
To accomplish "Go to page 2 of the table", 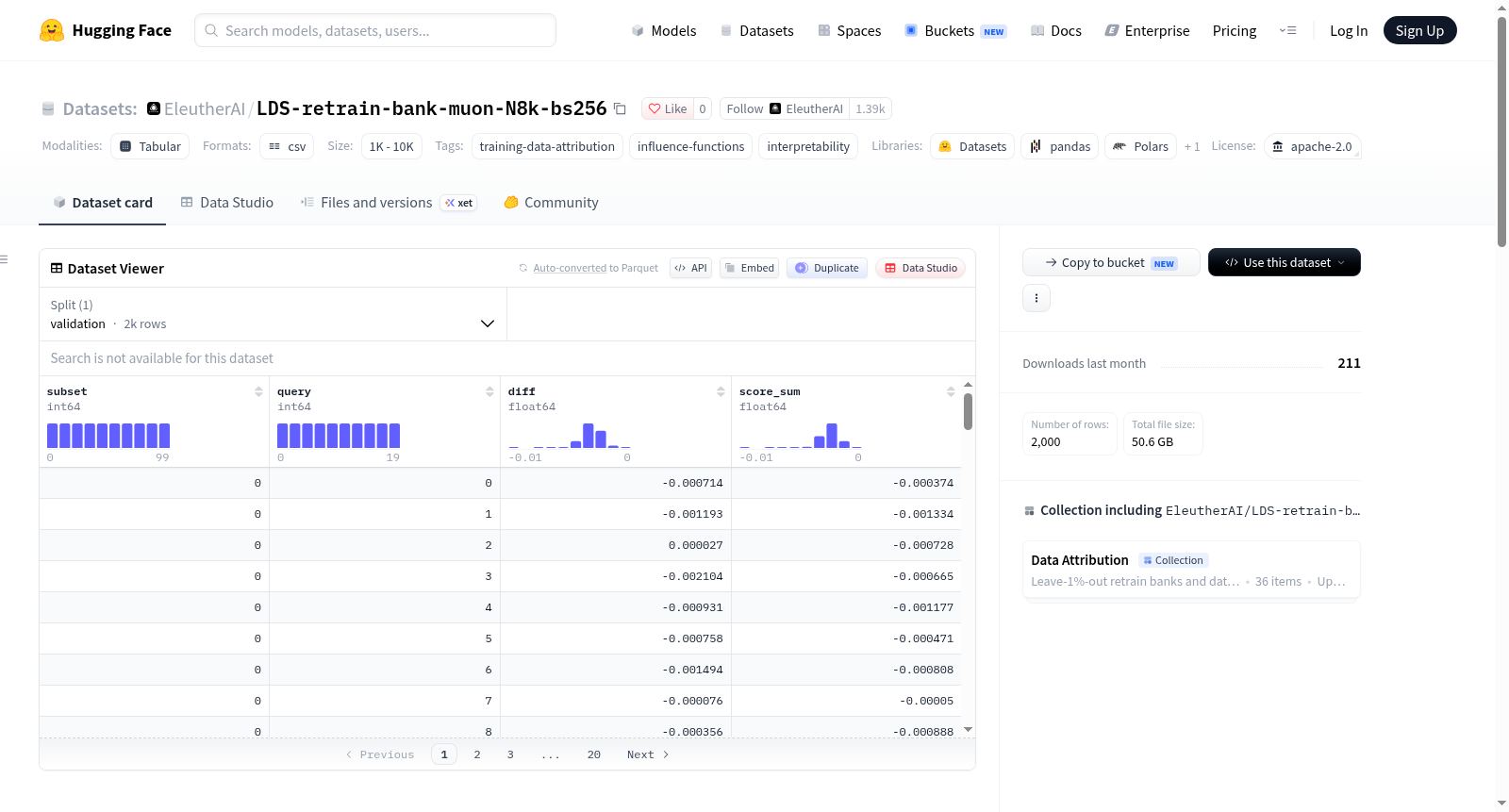I will pyautogui.click(x=477, y=754).
